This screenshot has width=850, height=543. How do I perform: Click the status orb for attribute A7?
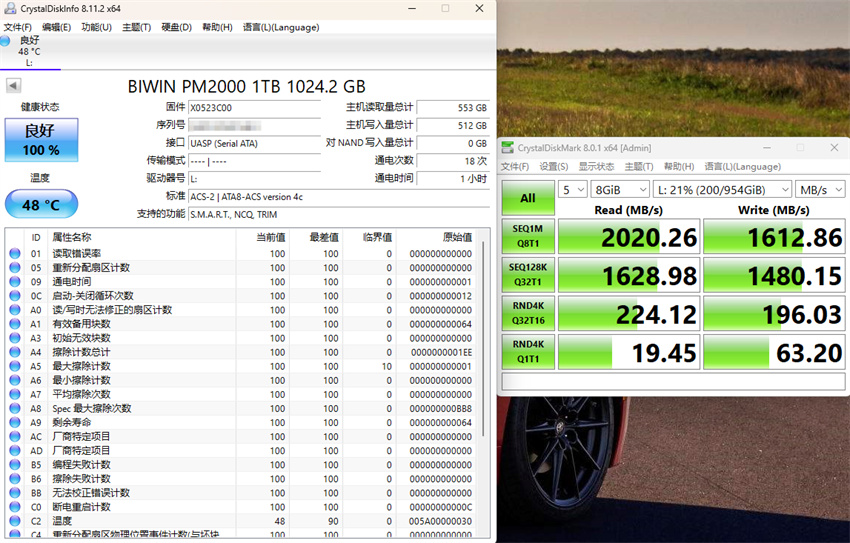point(15,394)
